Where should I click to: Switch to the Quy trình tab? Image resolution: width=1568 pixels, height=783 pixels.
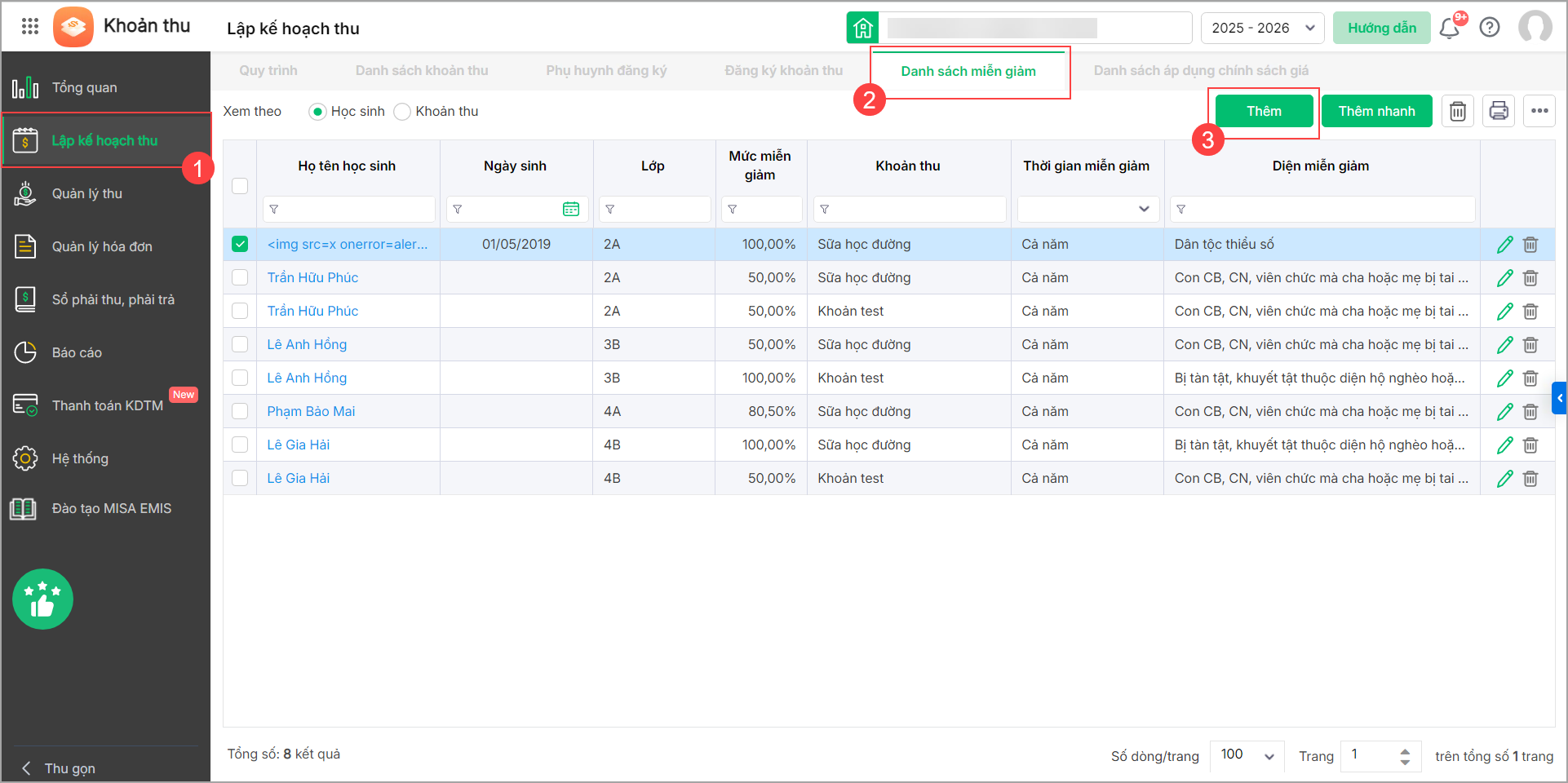268,71
